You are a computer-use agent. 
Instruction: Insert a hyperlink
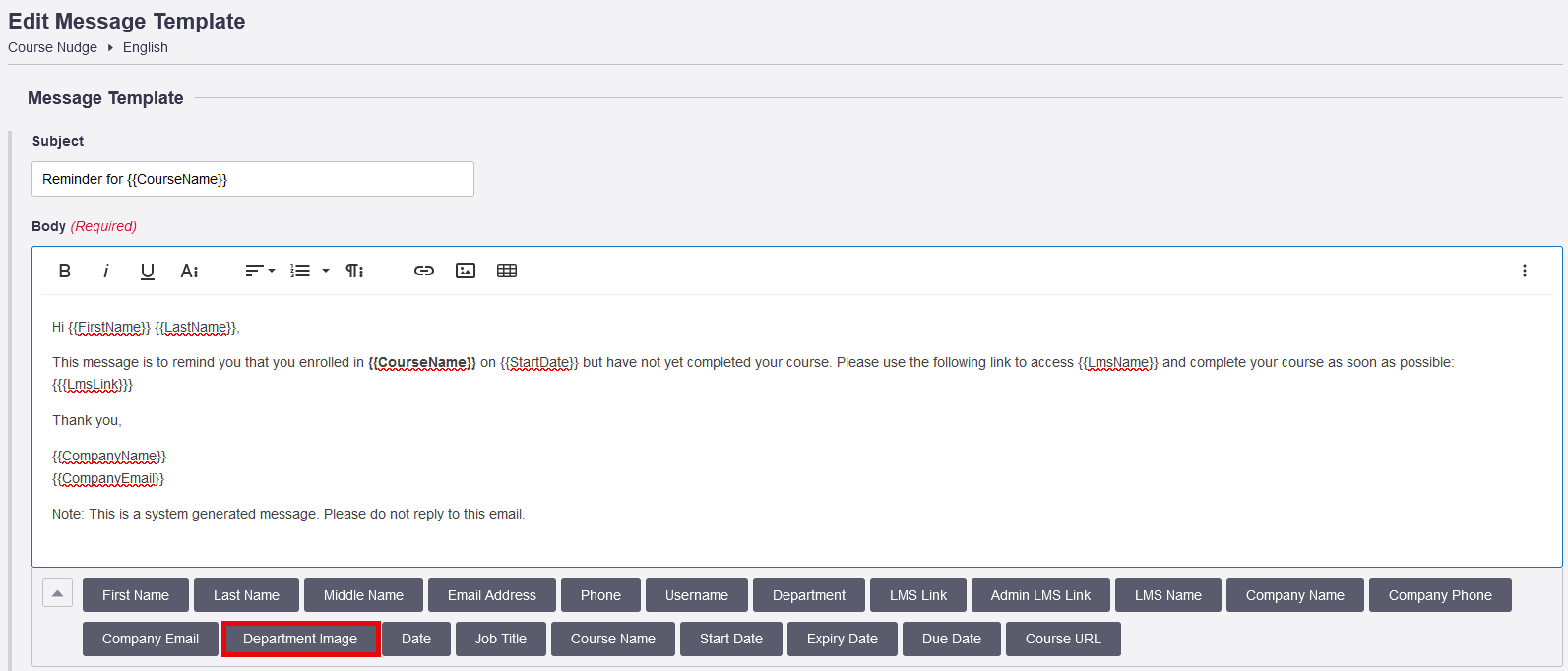424,271
